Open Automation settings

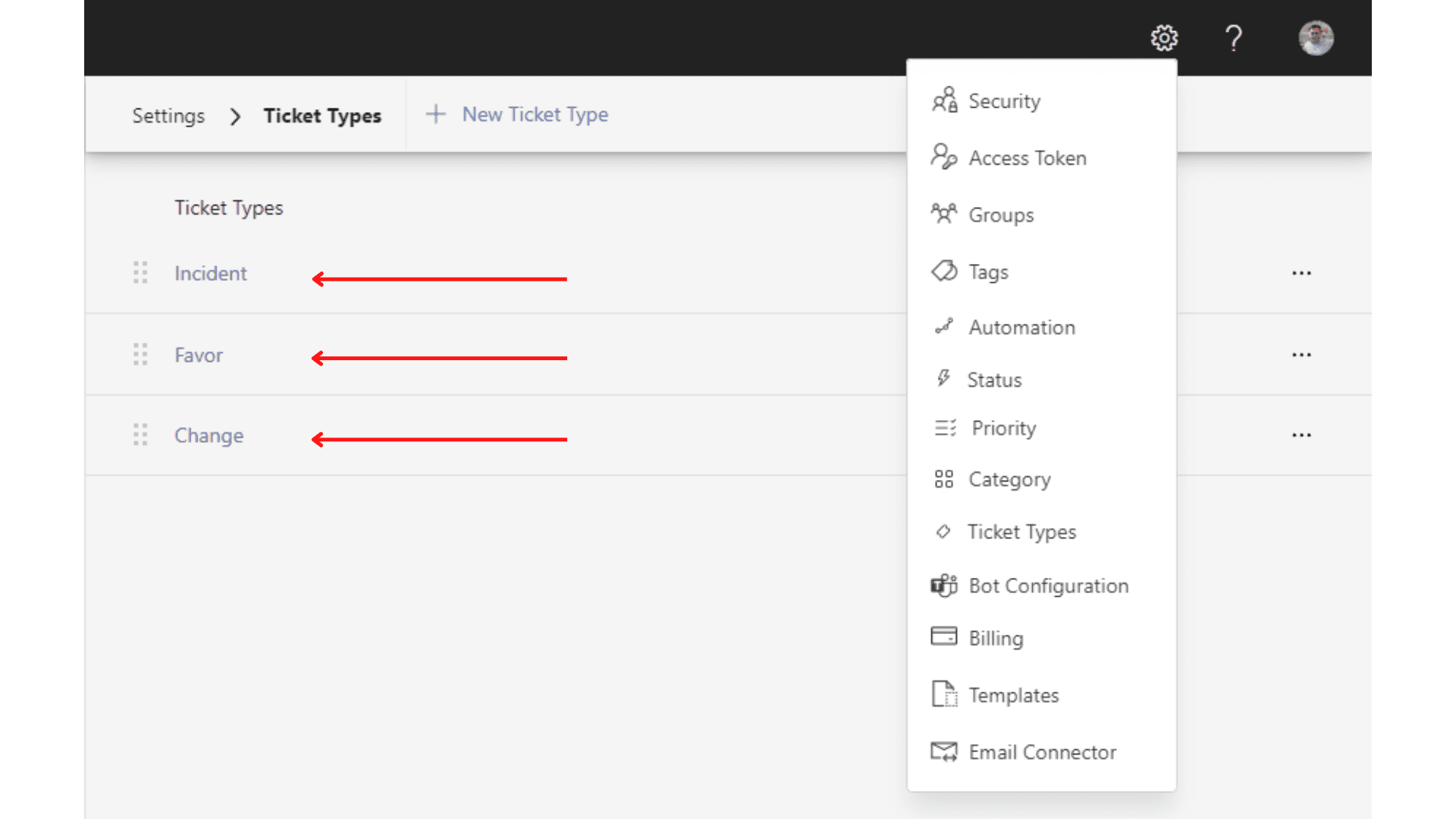1021,327
